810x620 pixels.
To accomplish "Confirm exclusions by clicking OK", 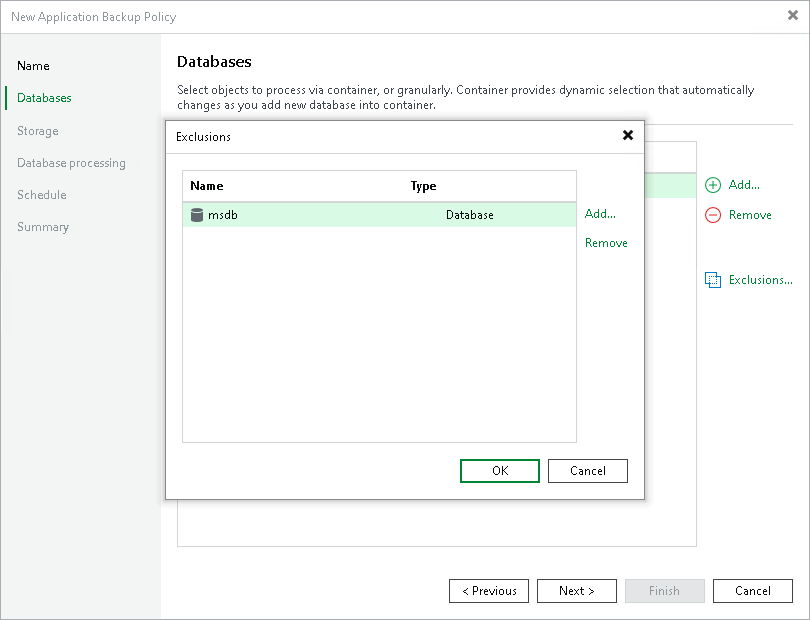I will point(499,471).
